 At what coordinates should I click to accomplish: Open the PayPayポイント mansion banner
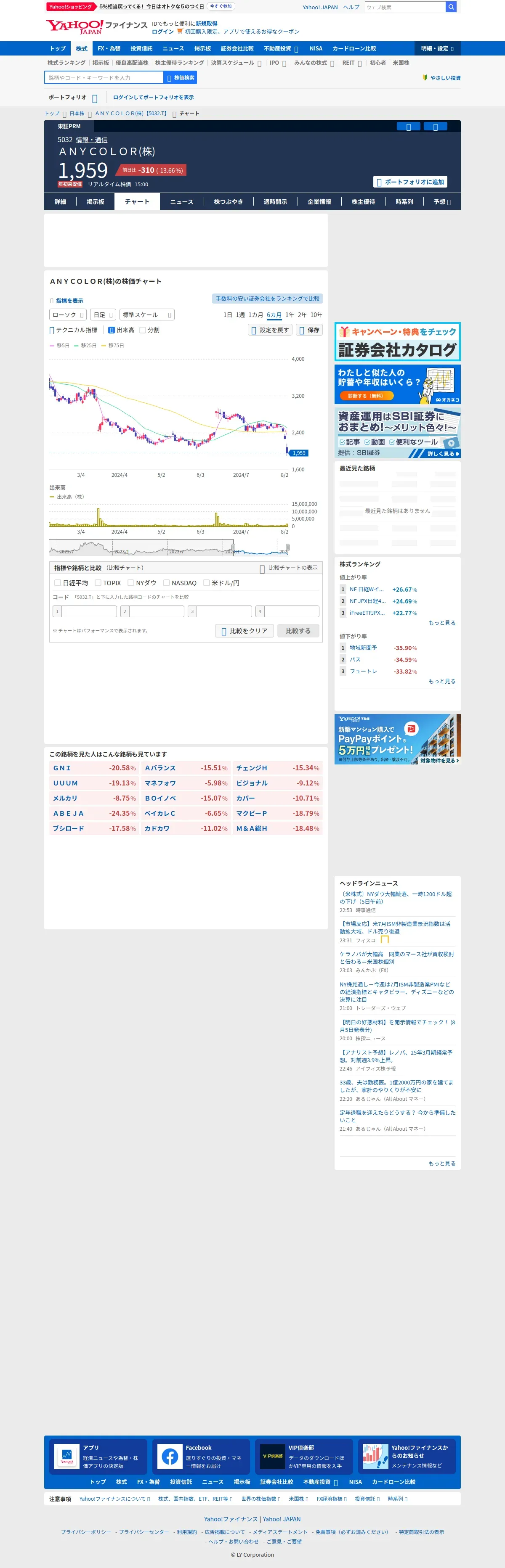(397, 739)
